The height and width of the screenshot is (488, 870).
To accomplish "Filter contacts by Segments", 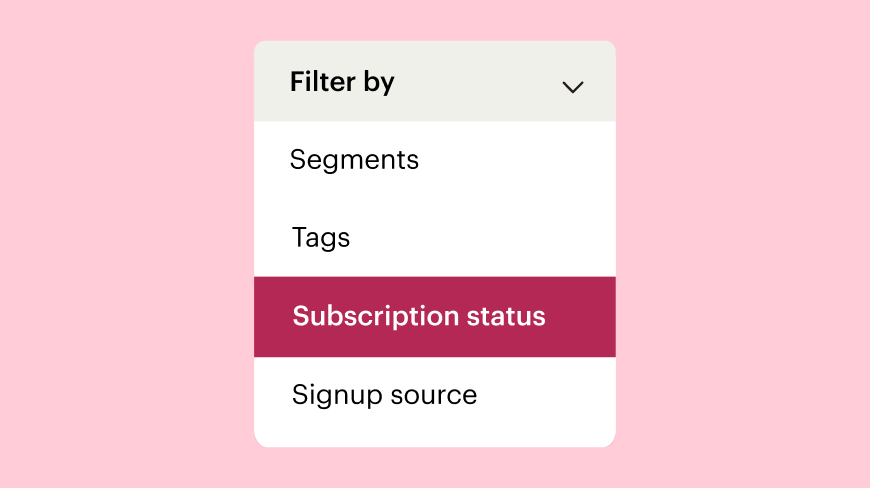I will 434,160.
